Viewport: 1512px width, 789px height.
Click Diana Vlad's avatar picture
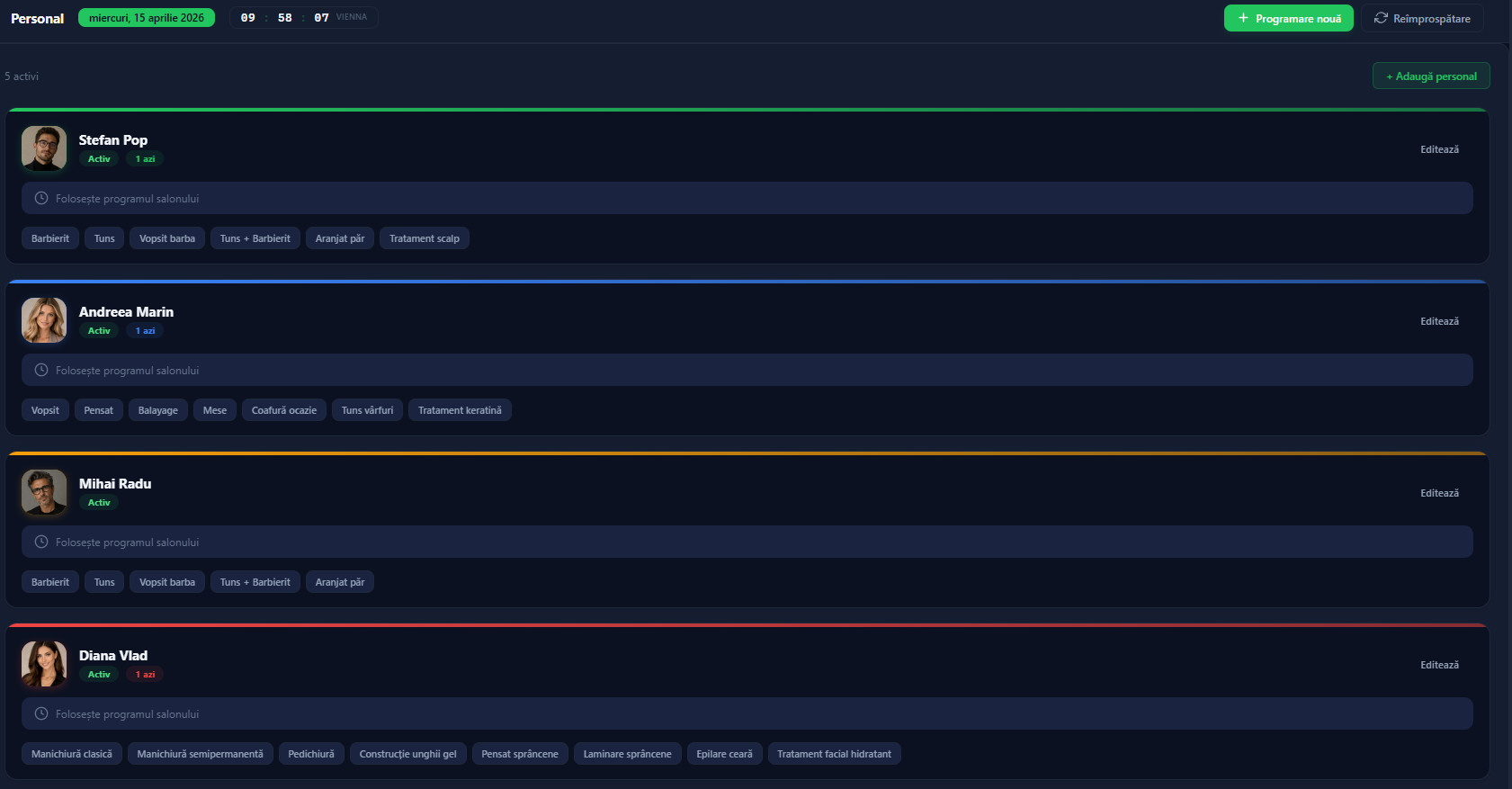(44, 664)
